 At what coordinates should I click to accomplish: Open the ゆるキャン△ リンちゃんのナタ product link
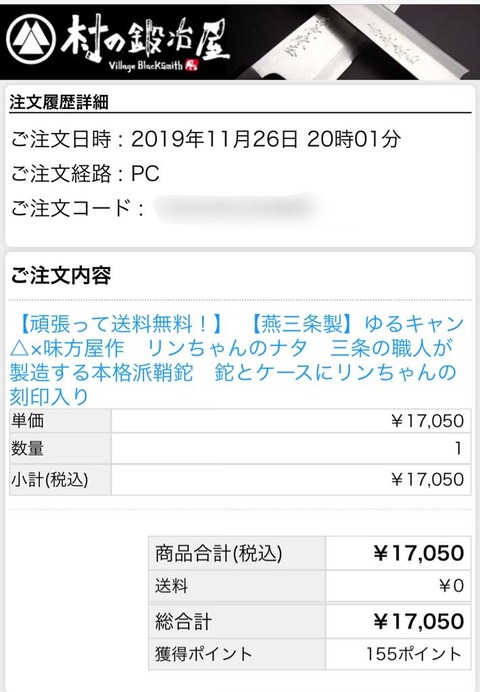click(237, 359)
